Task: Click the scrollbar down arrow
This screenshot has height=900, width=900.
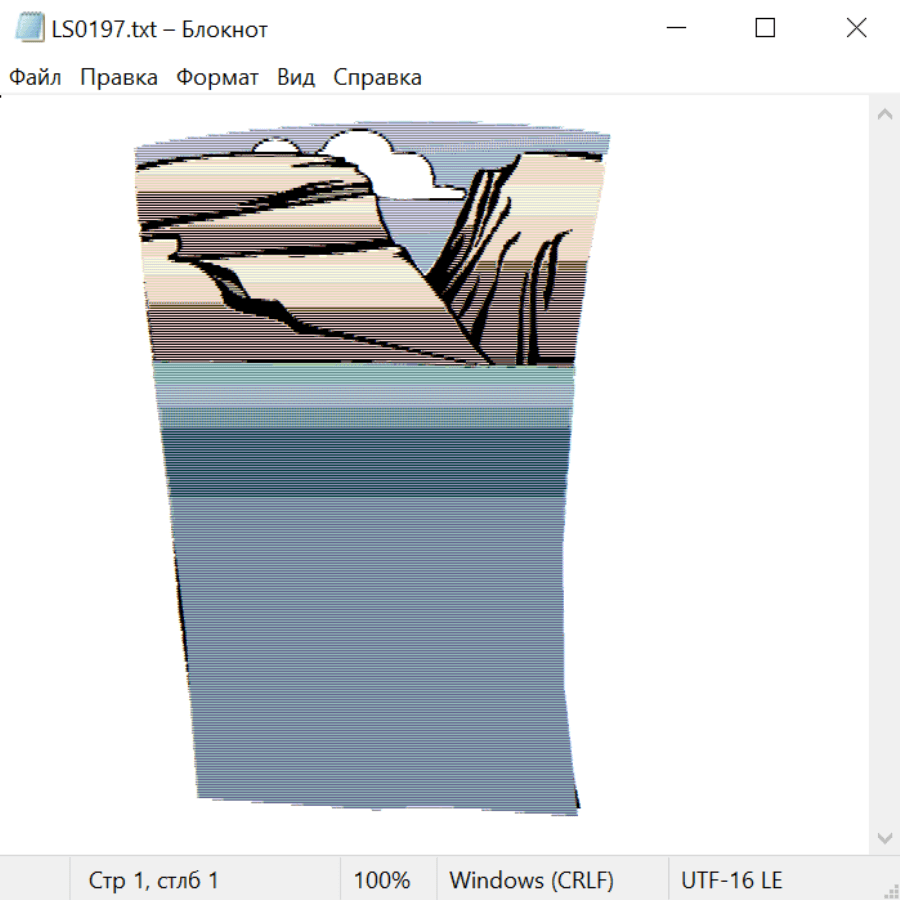Action: point(884,837)
